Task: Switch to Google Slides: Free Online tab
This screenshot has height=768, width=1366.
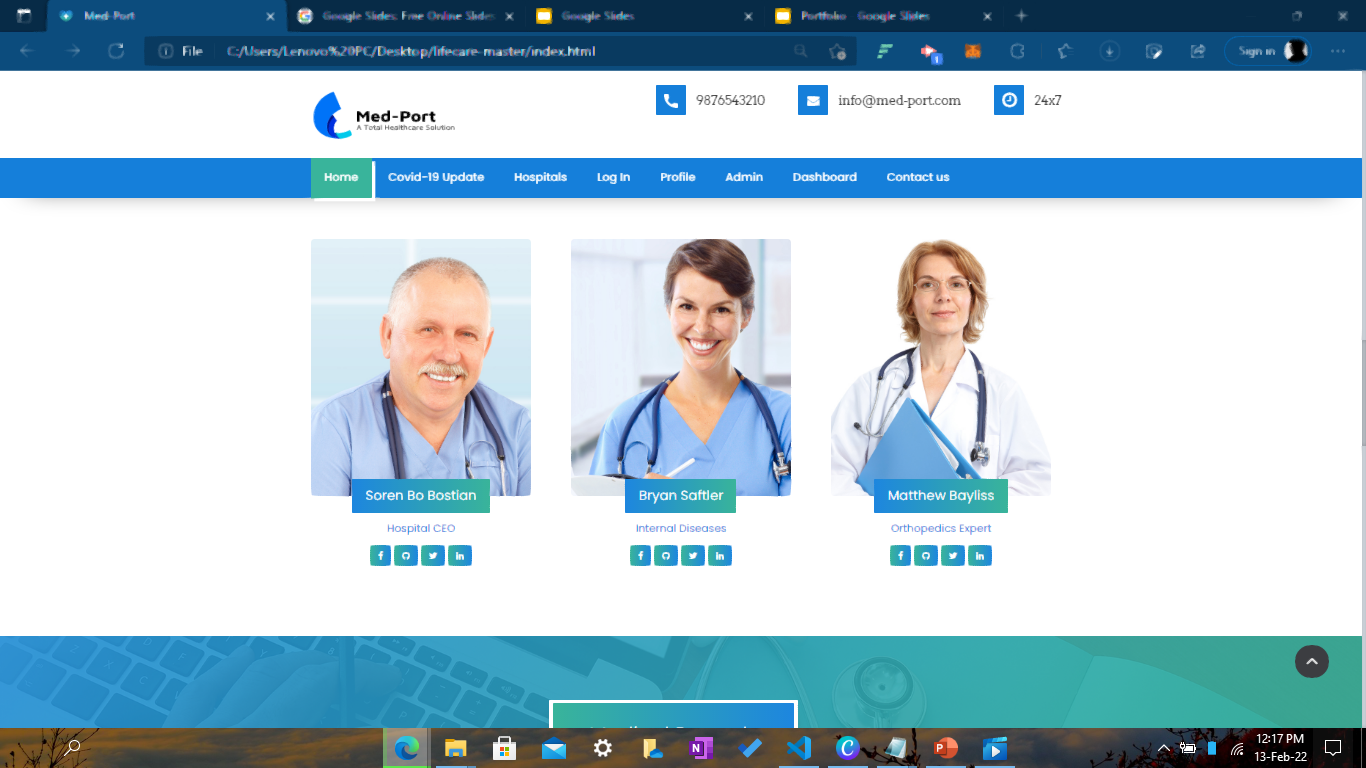Action: point(405,16)
